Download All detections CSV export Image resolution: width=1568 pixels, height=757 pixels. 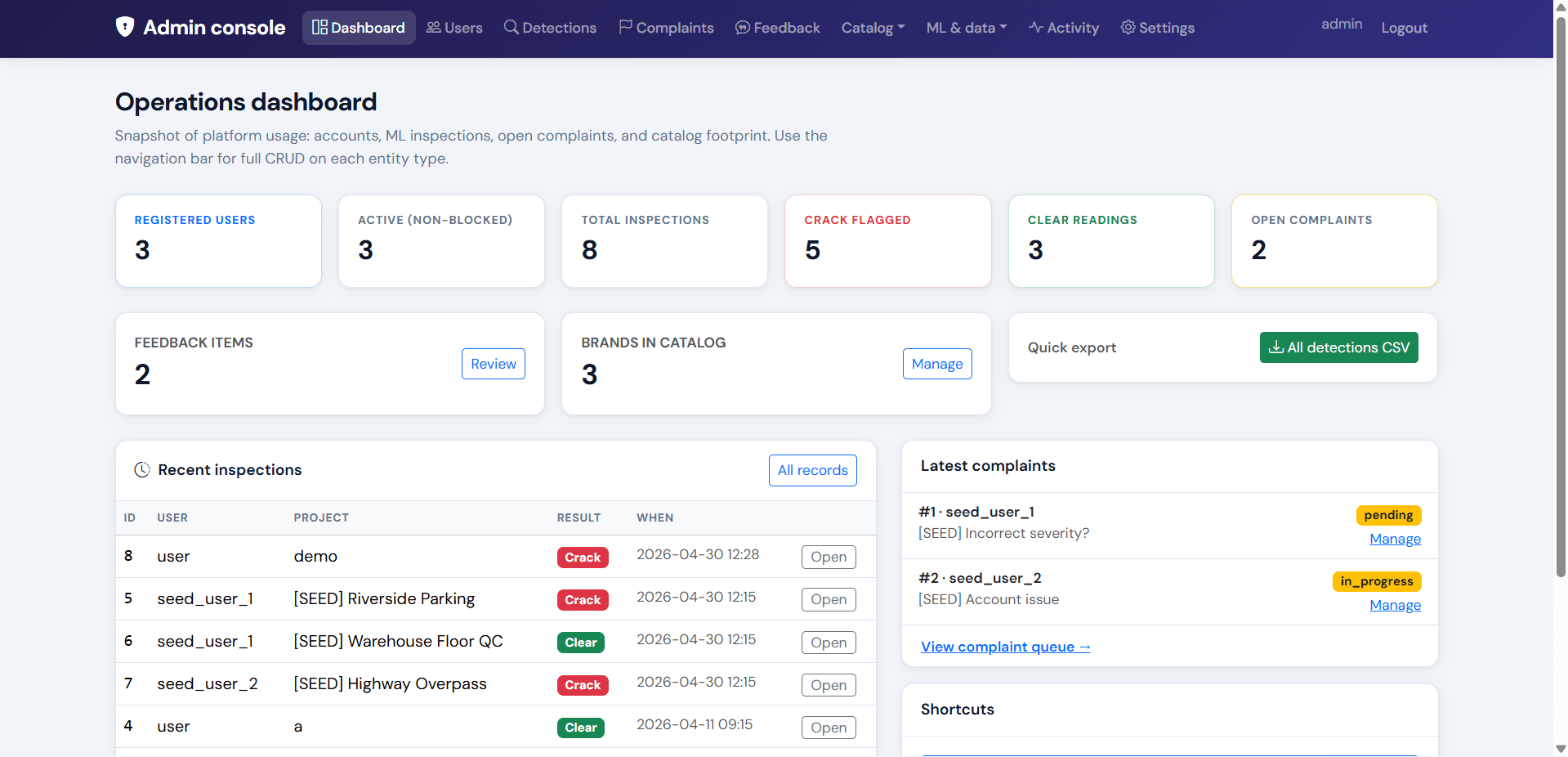(x=1338, y=347)
